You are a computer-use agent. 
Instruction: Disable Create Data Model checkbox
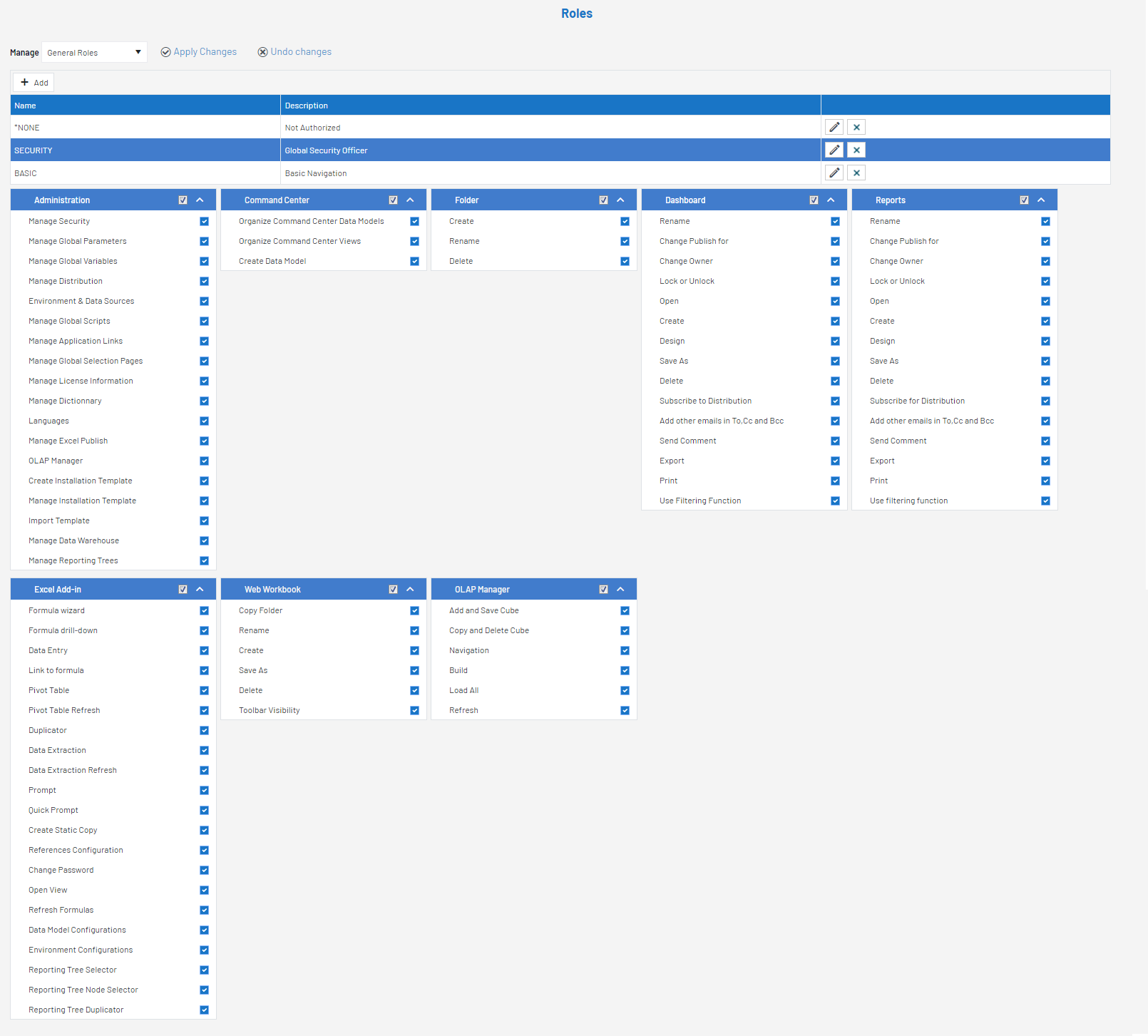coord(414,262)
